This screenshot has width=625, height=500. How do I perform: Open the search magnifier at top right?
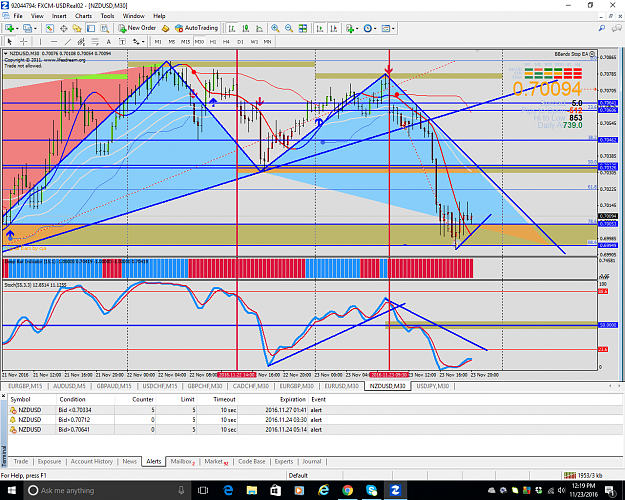602,28
